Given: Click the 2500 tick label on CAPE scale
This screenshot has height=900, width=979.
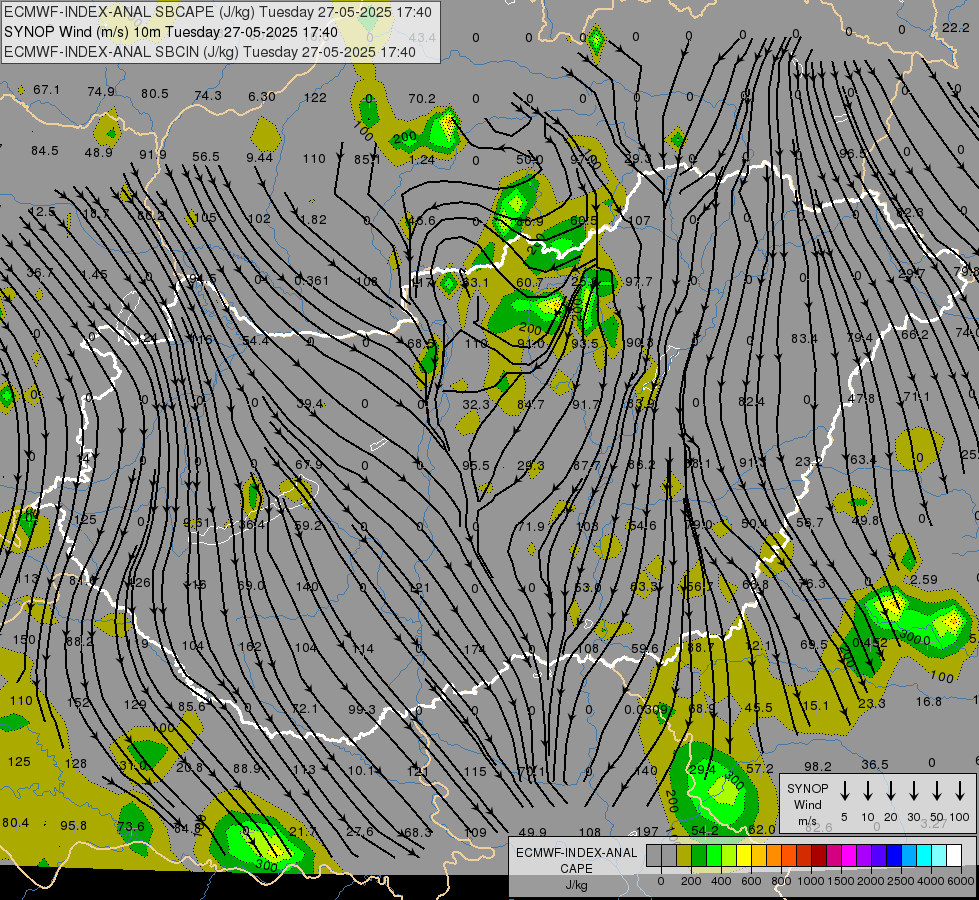Looking at the screenshot, I should [900, 881].
